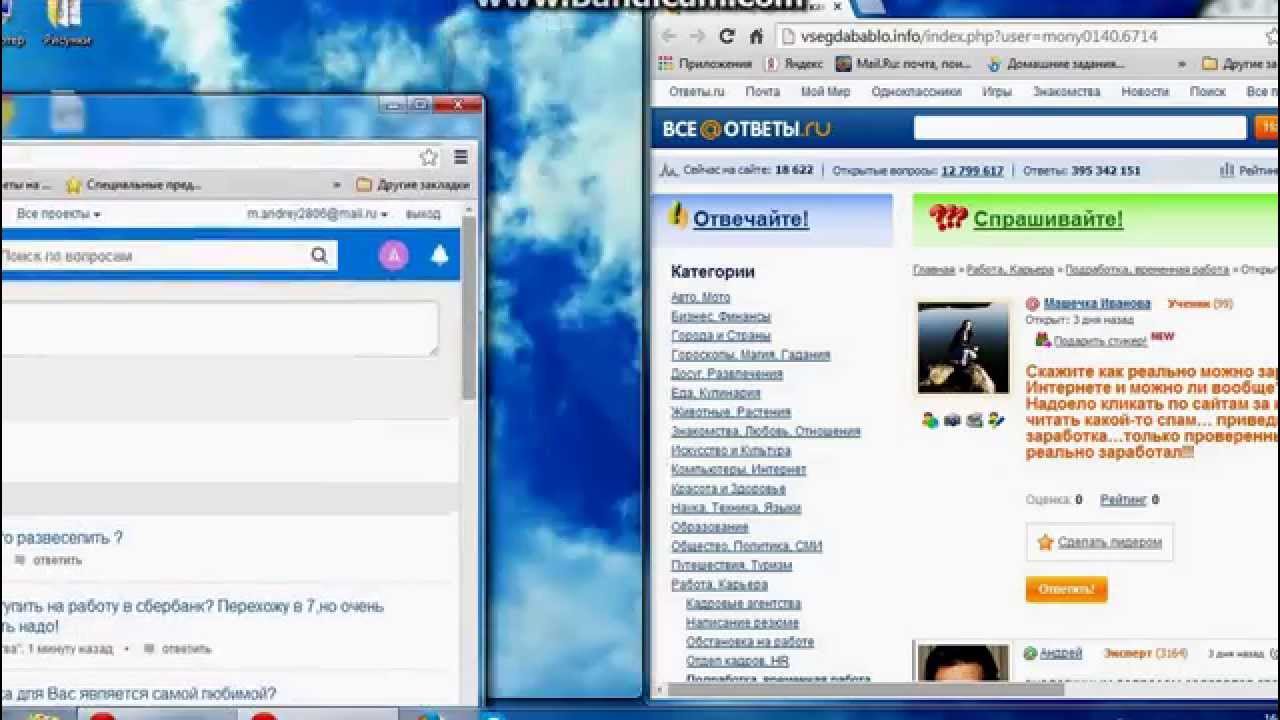Click the rating chart icon

coord(1226,170)
